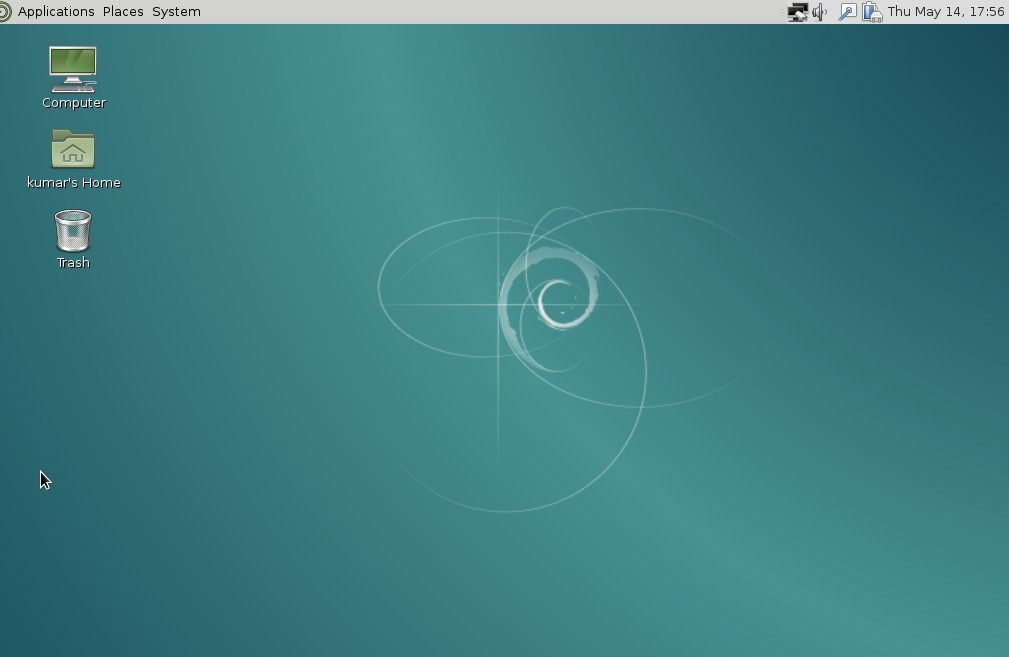
Task: Open the System menu
Action: pyautogui.click(x=176, y=12)
